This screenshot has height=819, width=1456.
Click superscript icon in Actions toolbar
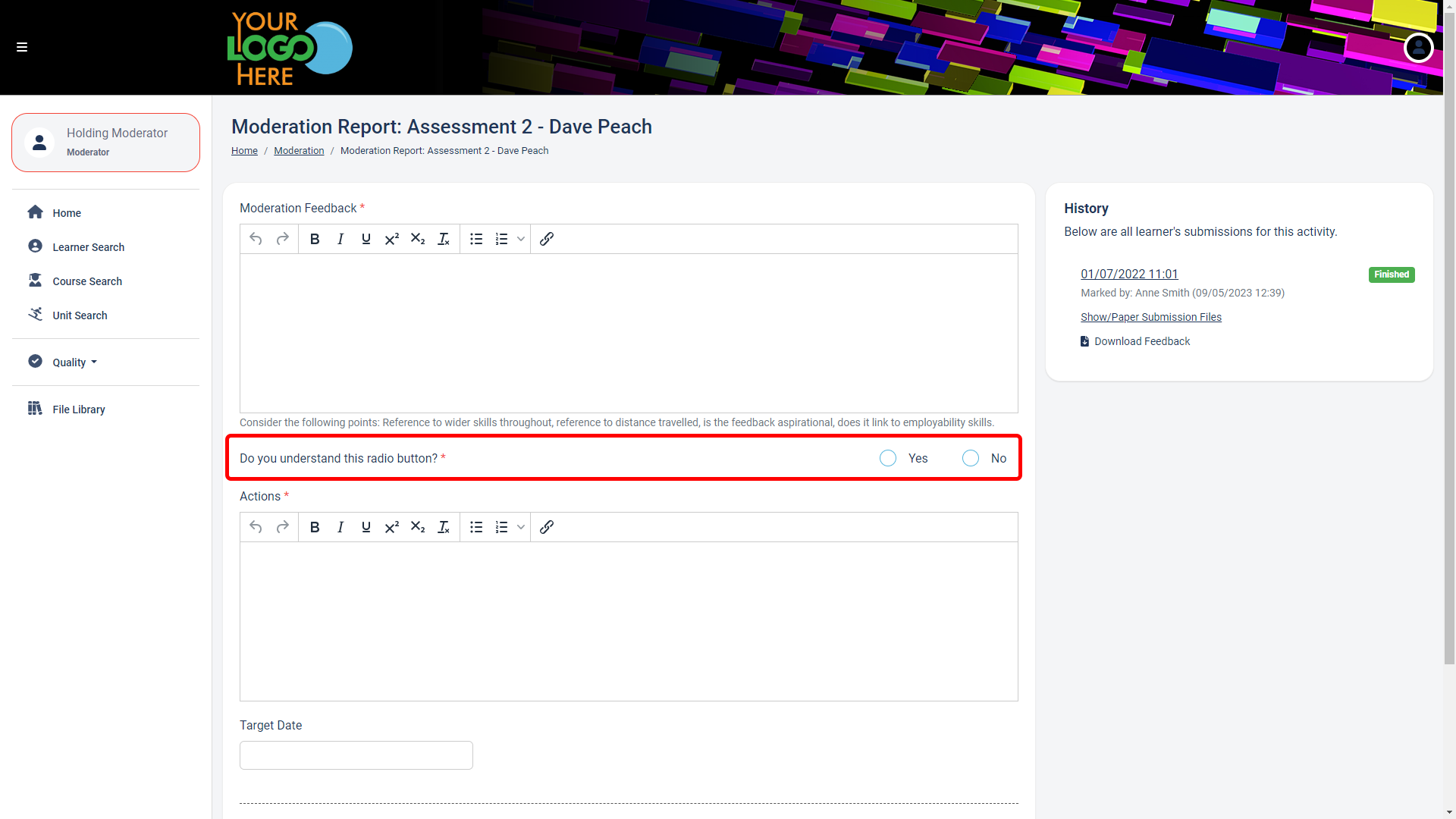[391, 527]
